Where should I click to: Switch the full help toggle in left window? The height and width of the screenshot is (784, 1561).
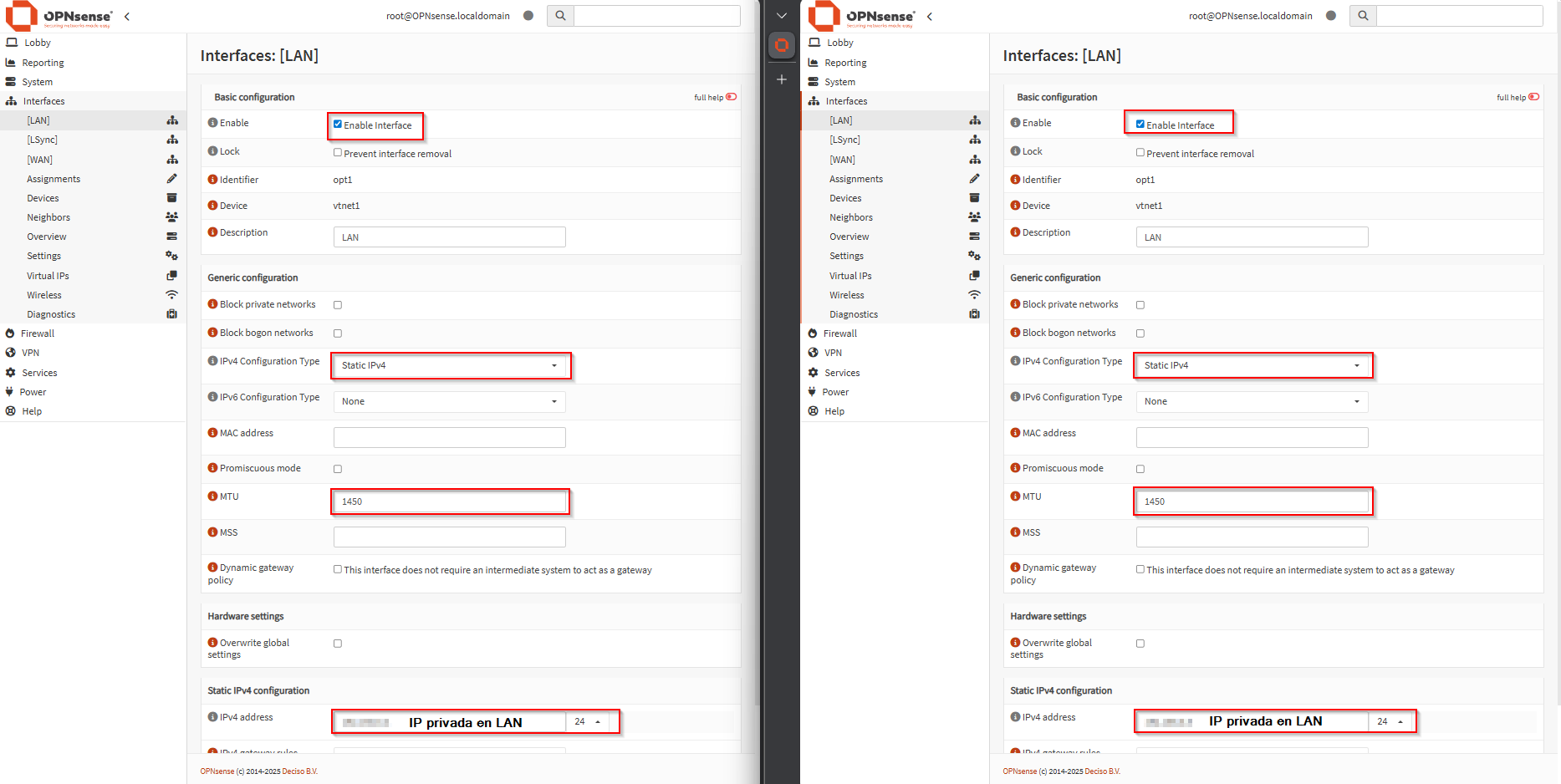pyautogui.click(x=731, y=97)
